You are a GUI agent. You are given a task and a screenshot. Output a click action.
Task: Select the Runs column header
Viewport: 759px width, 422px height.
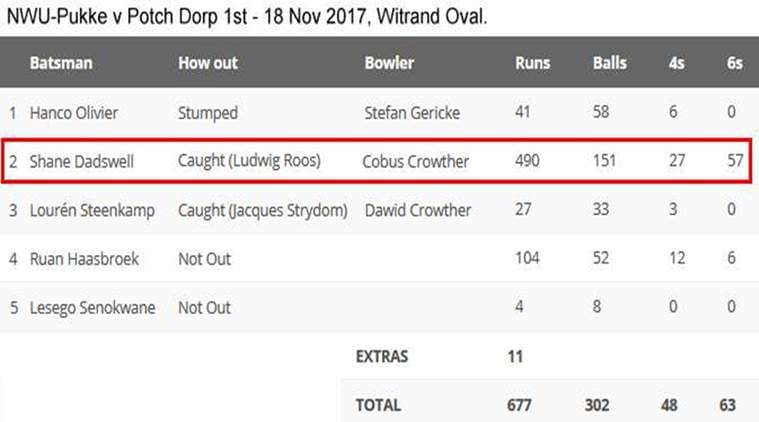click(532, 63)
